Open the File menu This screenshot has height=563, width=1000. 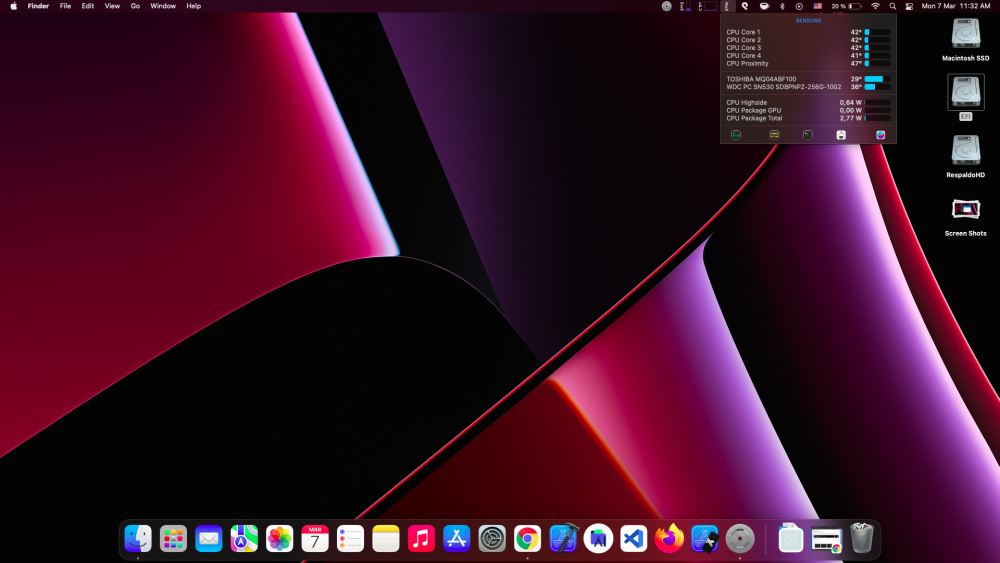pyautogui.click(x=65, y=6)
